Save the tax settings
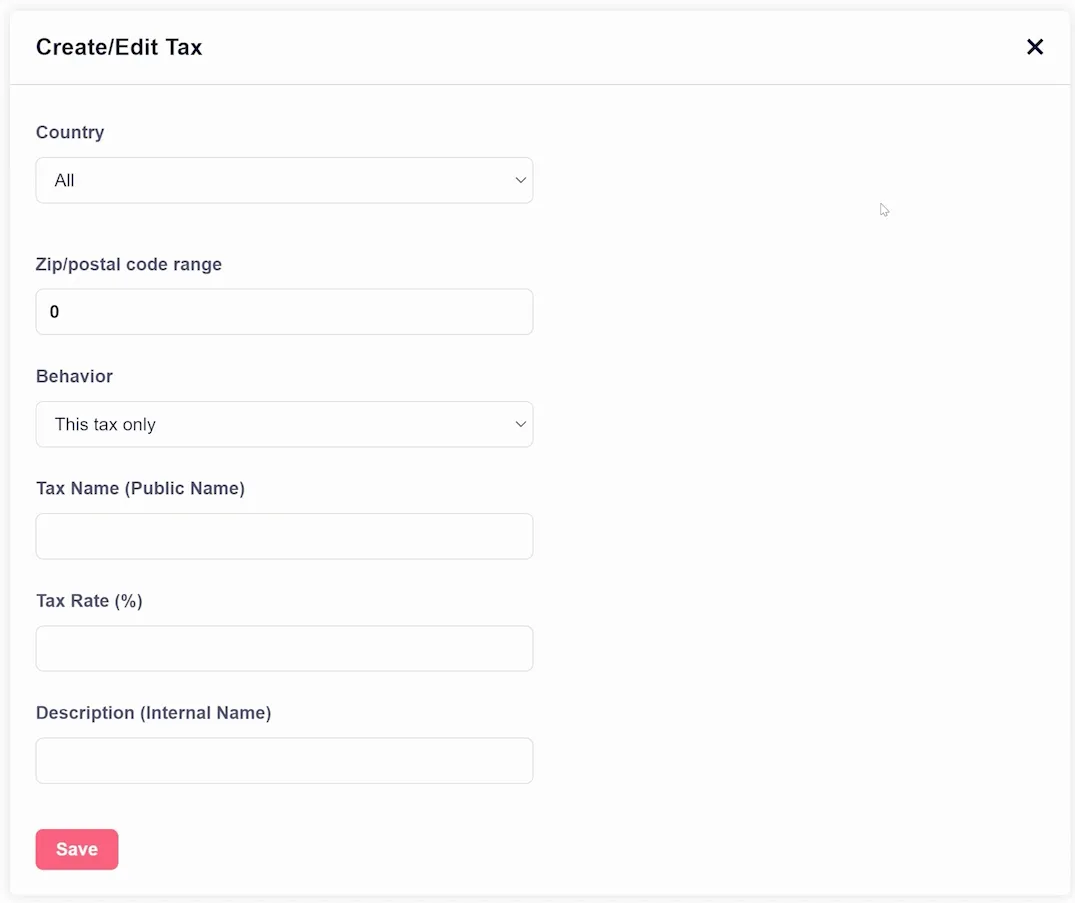The height and width of the screenshot is (903, 1075). (77, 850)
